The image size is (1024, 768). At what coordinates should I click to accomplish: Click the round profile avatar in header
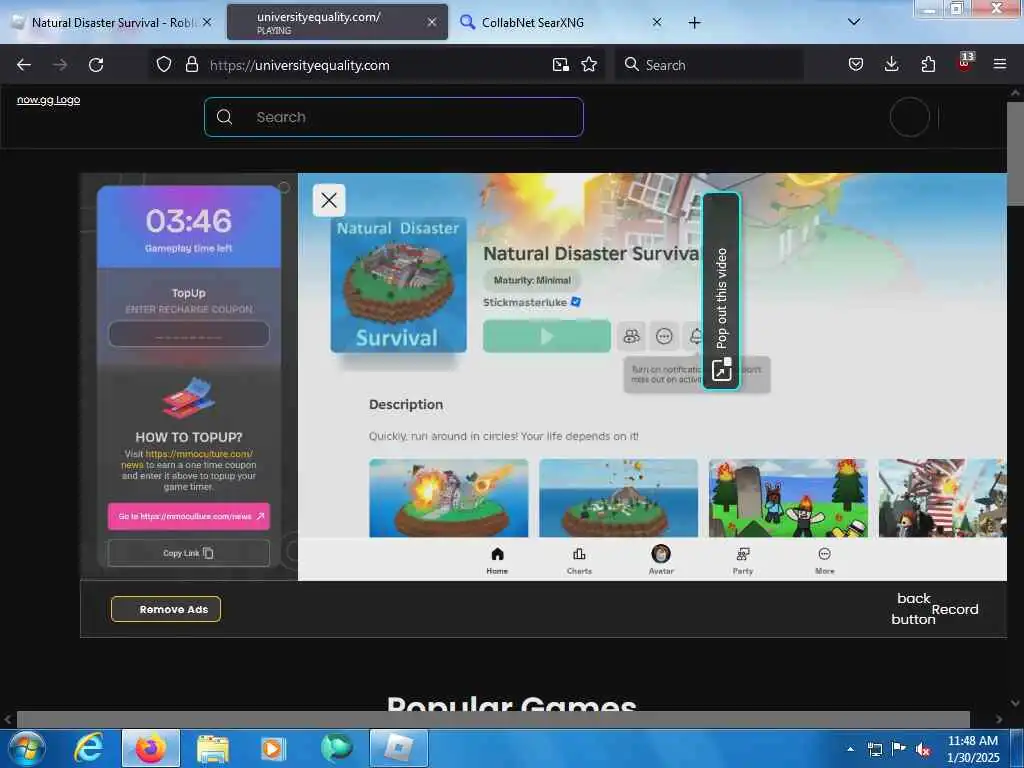[909, 117]
